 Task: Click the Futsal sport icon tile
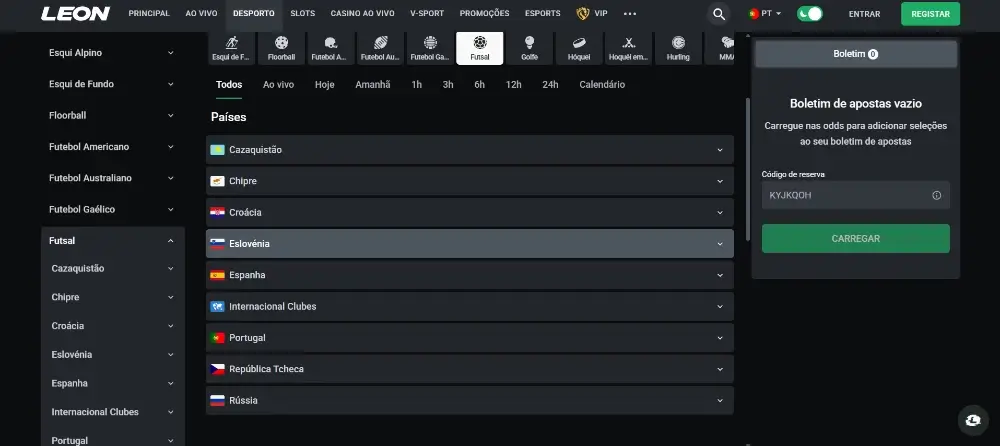click(480, 48)
